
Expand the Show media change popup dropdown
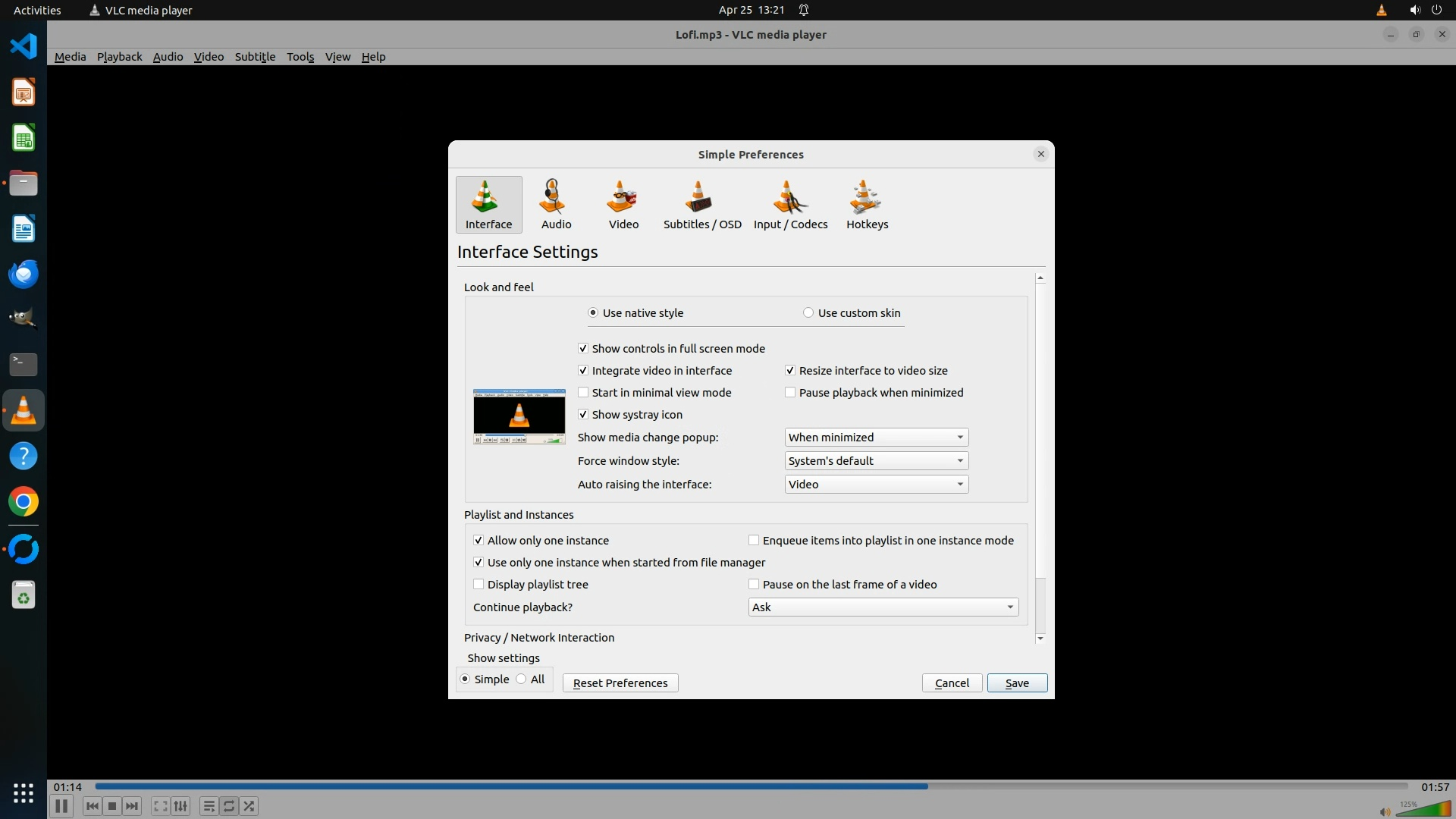click(876, 438)
